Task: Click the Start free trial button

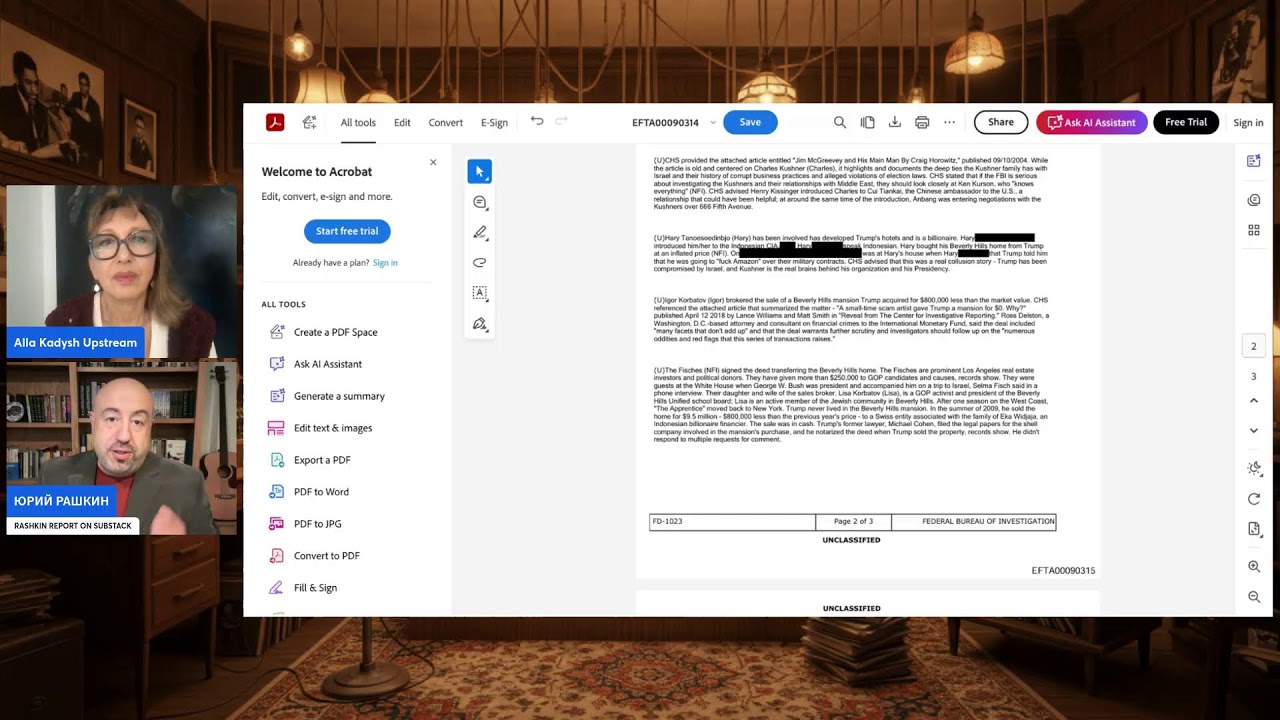Action: tap(347, 231)
